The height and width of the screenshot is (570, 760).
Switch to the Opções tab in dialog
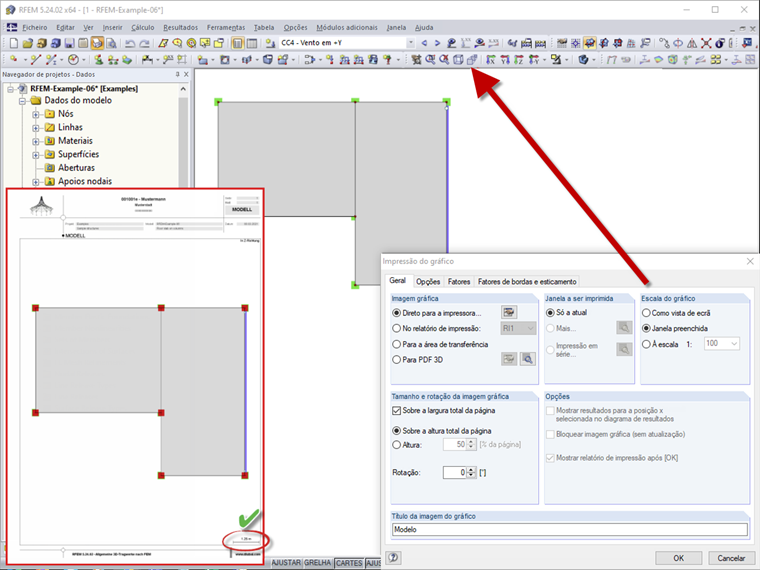428,282
